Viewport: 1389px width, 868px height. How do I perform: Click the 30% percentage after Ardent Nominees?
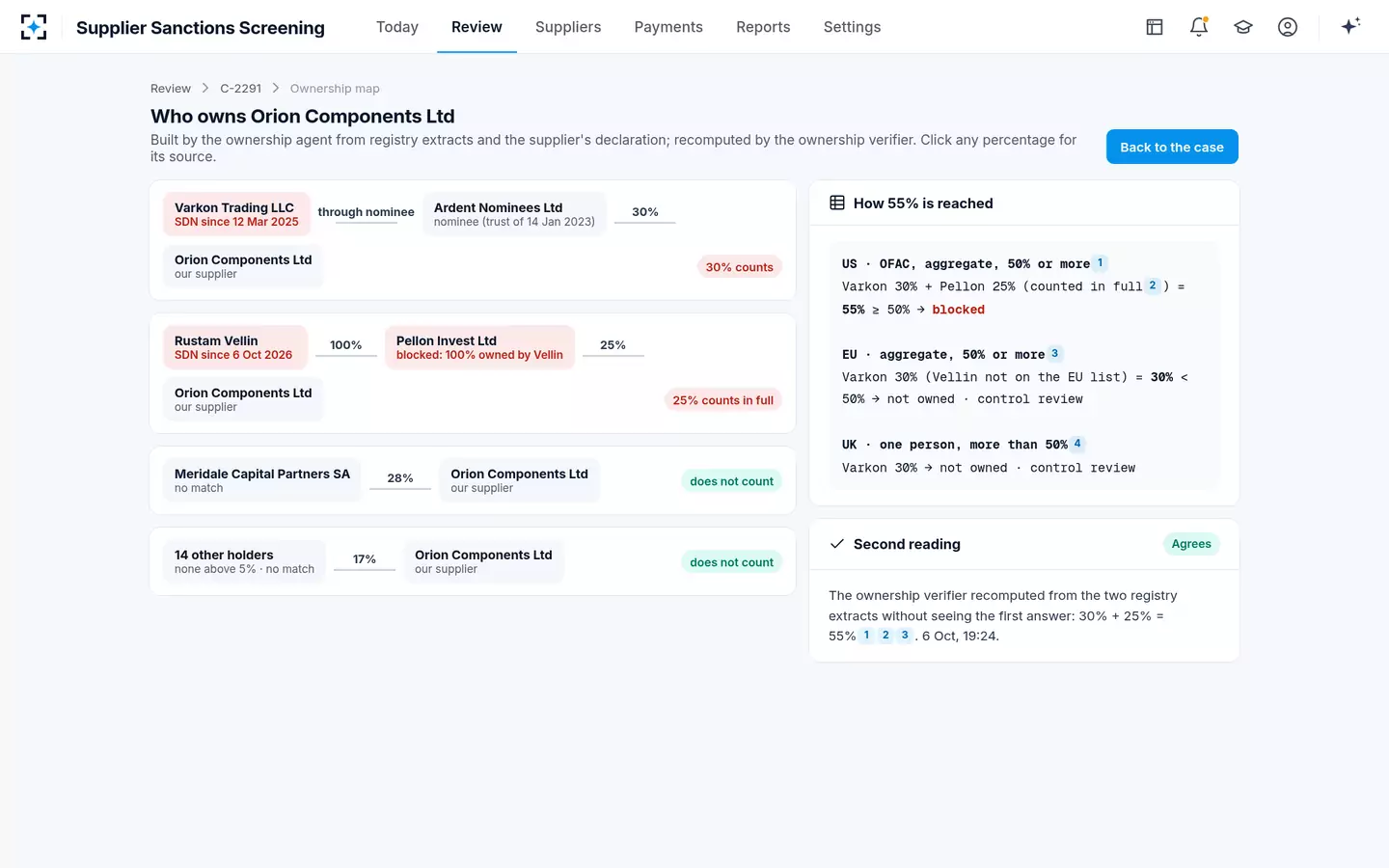(645, 212)
